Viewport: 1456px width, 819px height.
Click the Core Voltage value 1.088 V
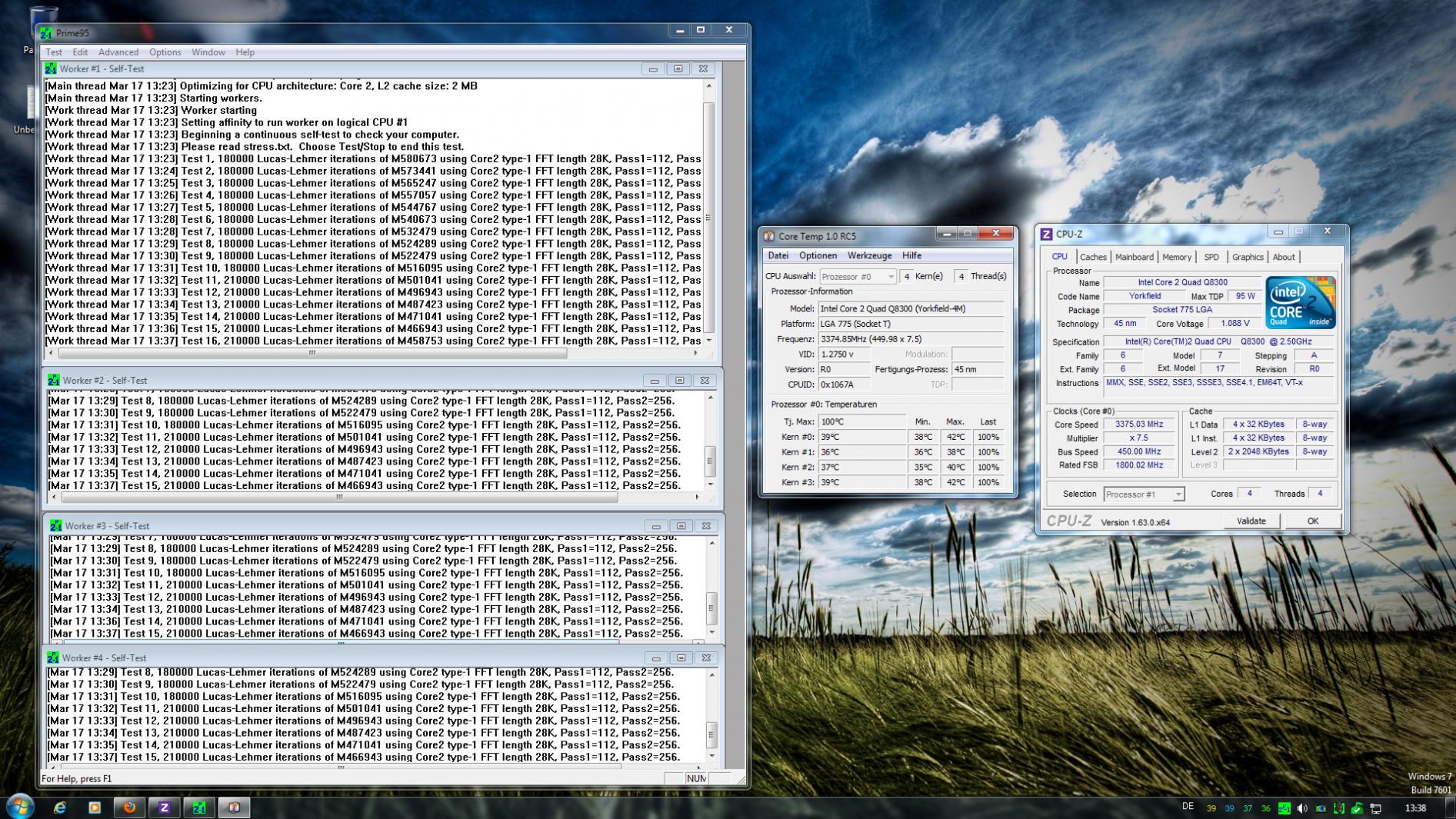1234,324
